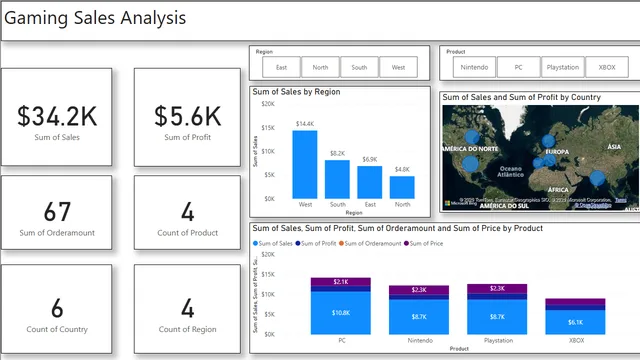Filter by South region slicer

pos(359,67)
